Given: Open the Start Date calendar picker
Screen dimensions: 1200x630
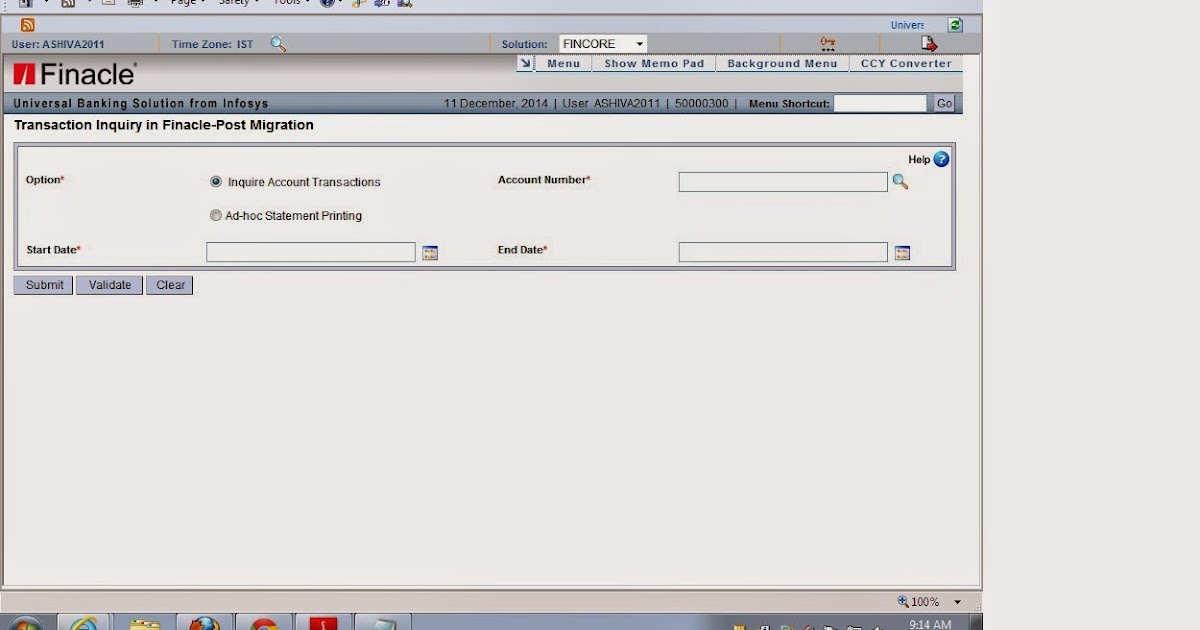Looking at the screenshot, I should pos(430,253).
